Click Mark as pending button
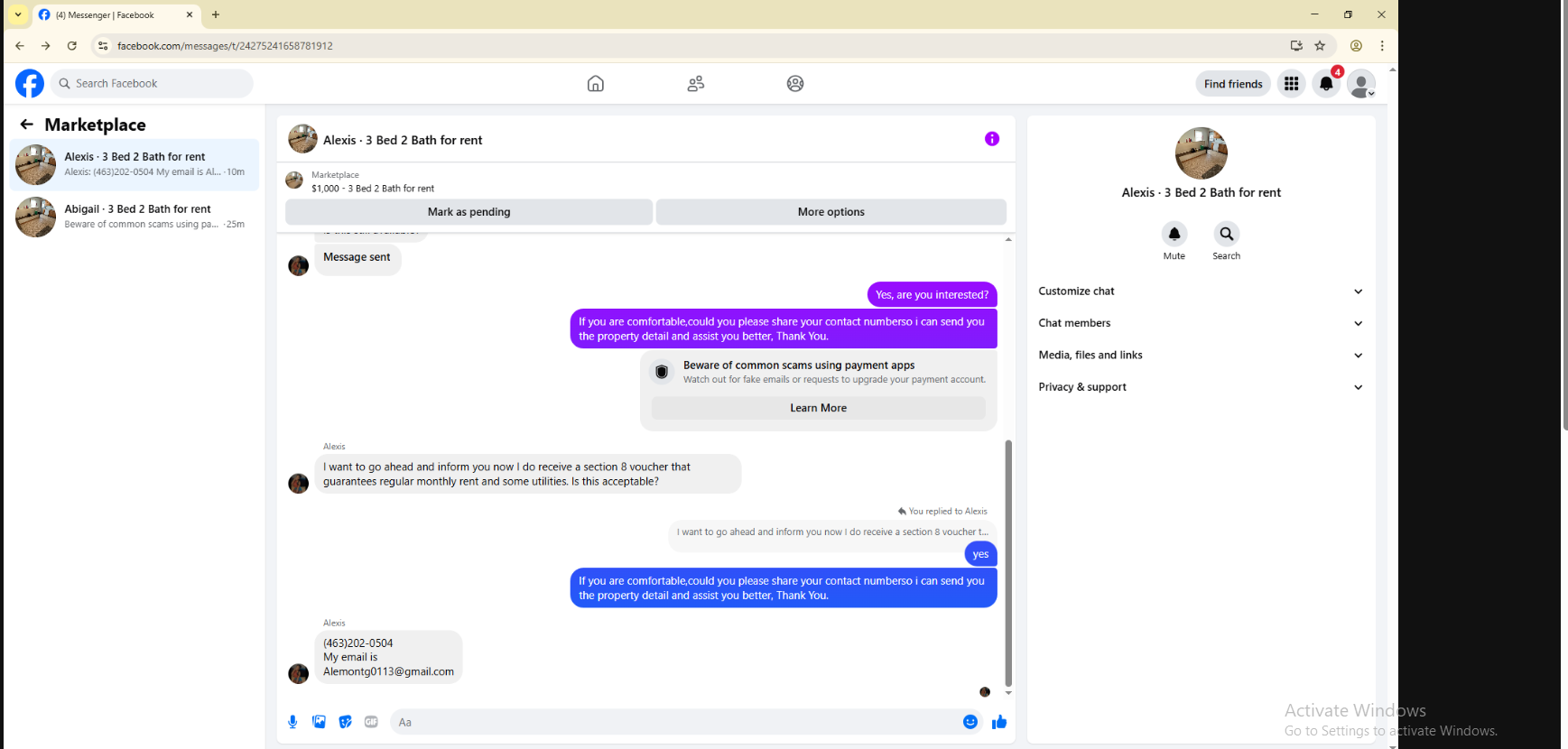The width and height of the screenshot is (1568, 749). (469, 212)
